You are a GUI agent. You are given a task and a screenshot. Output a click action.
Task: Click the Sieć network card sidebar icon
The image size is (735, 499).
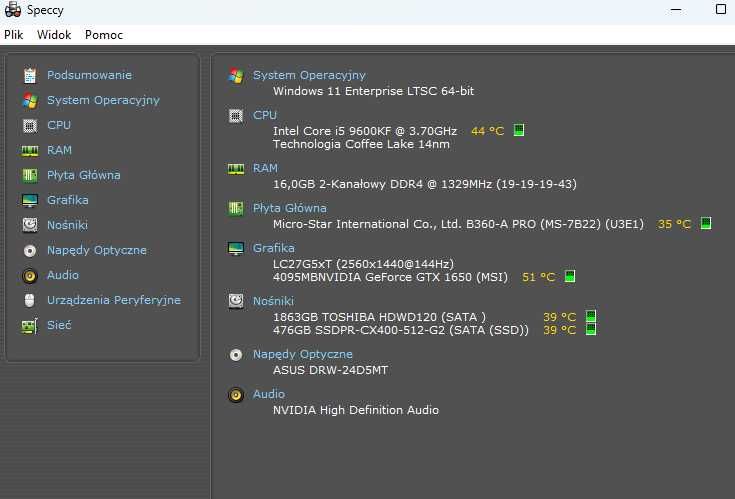[x=30, y=326]
